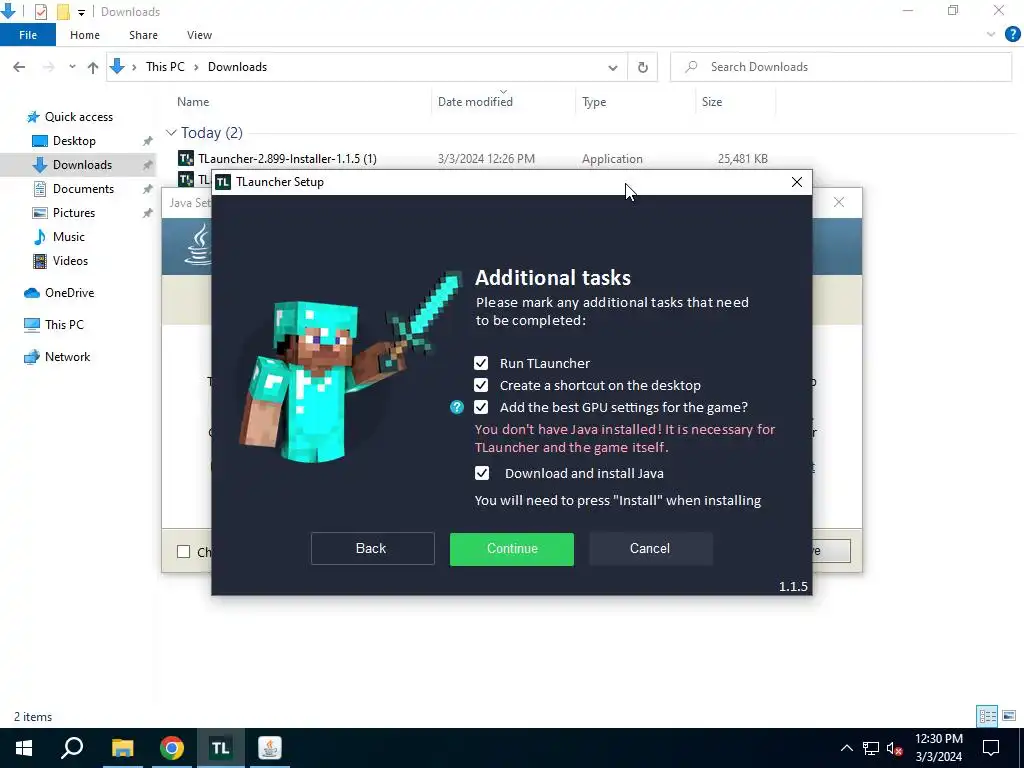Click the Java installer taskbar icon

(x=270, y=748)
